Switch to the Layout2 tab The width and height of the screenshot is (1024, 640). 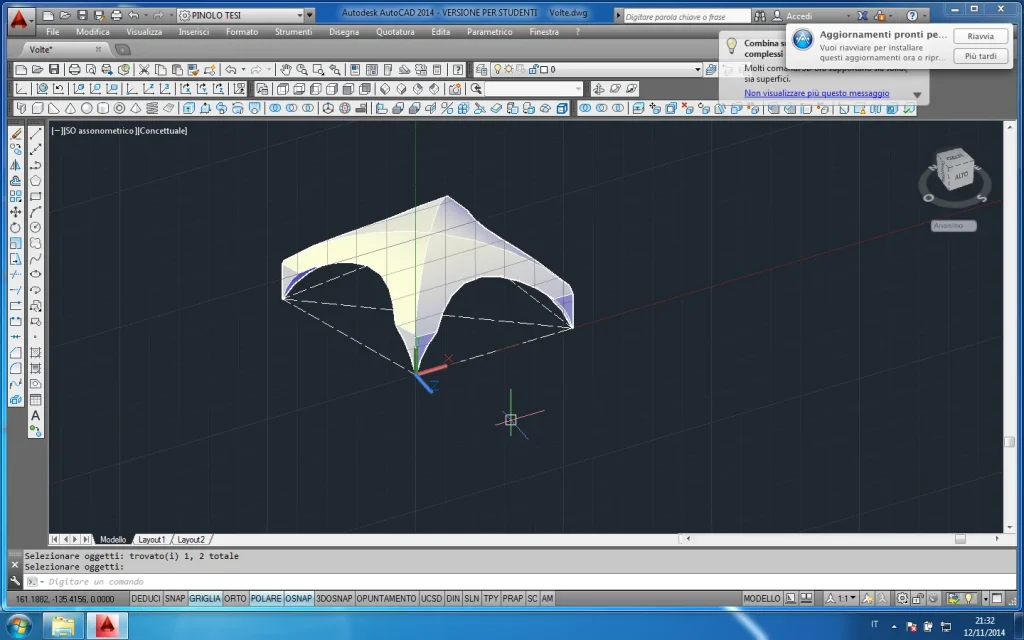tap(191, 539)
